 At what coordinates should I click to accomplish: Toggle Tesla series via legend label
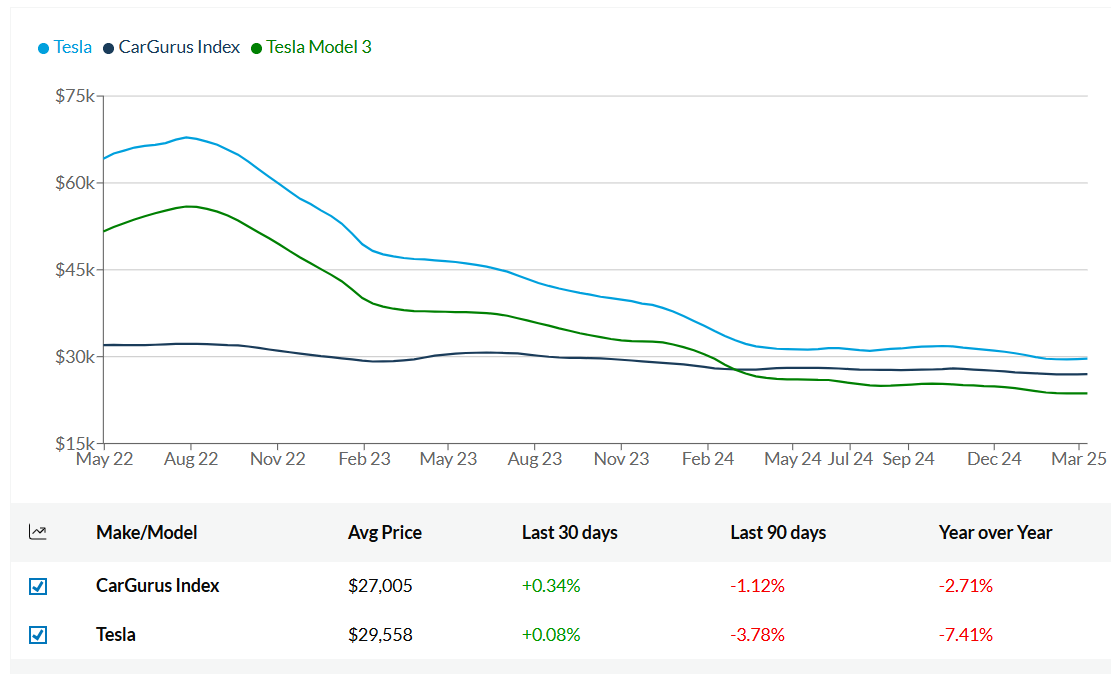click(x=73, y=47)
